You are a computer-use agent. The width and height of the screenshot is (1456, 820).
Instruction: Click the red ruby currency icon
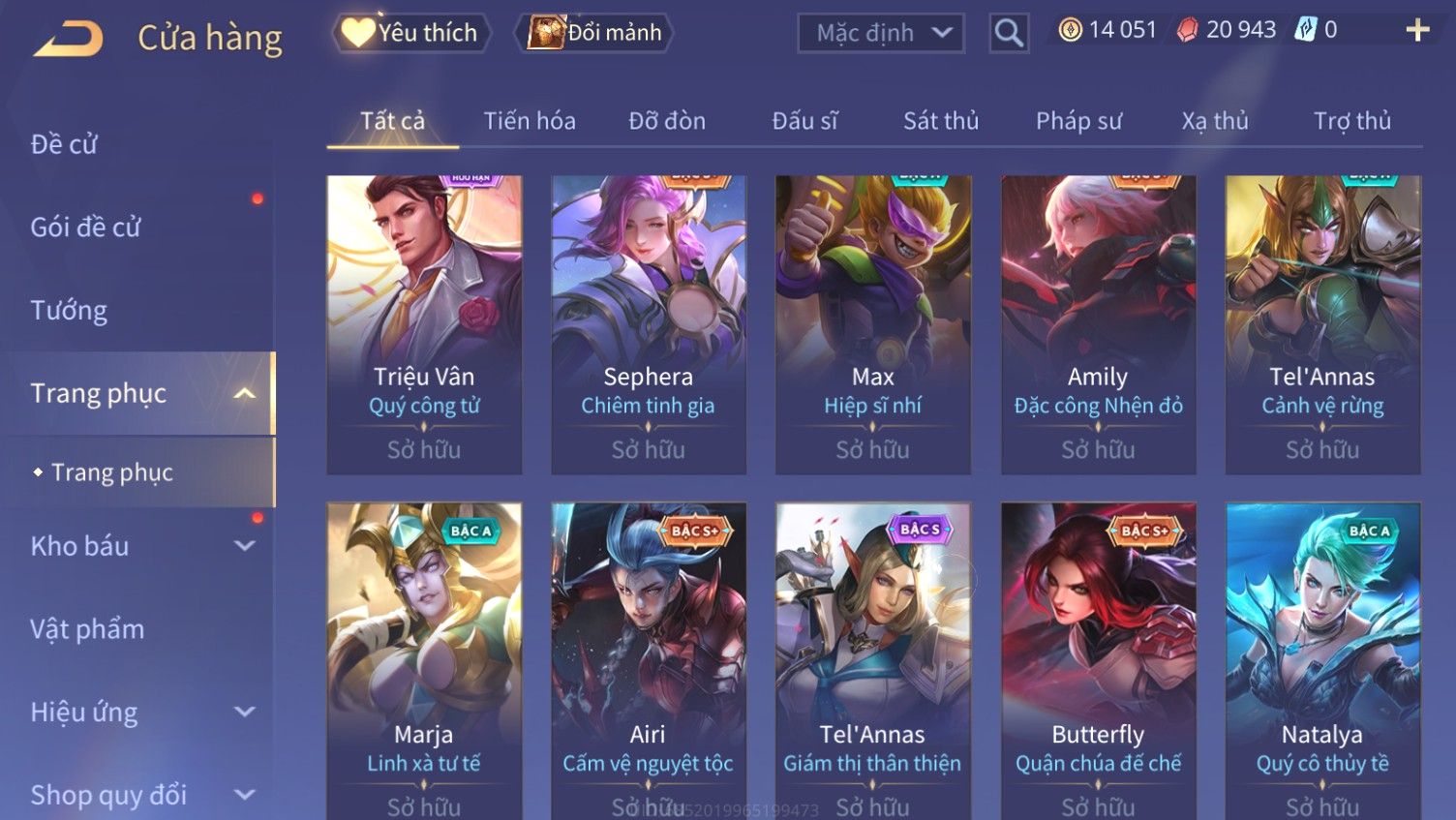[x=1187, y=31]
